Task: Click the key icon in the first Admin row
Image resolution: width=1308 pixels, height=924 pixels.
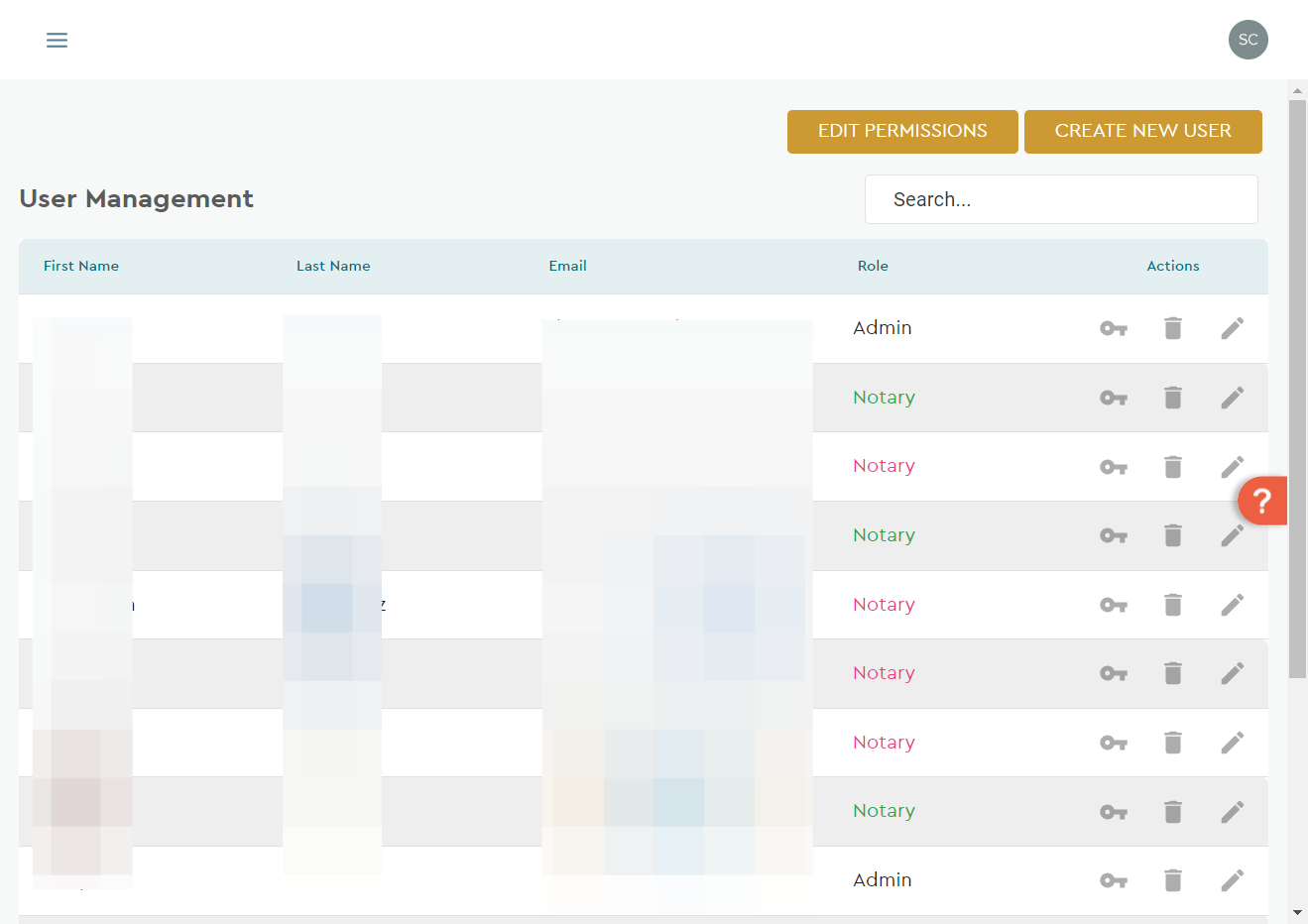Action: pyautogui.click(x=1114, y=328)
